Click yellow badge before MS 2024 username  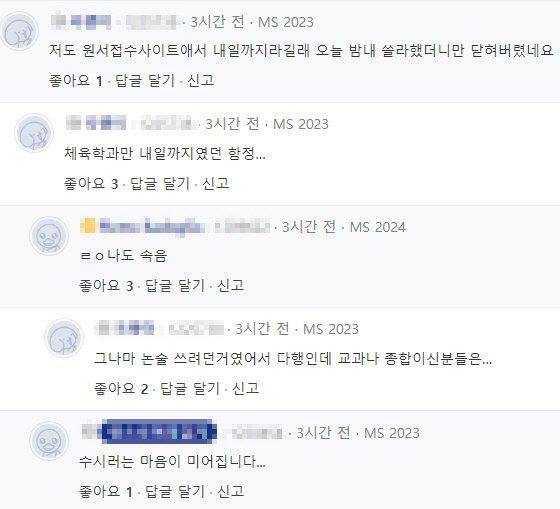click(88, 227)
